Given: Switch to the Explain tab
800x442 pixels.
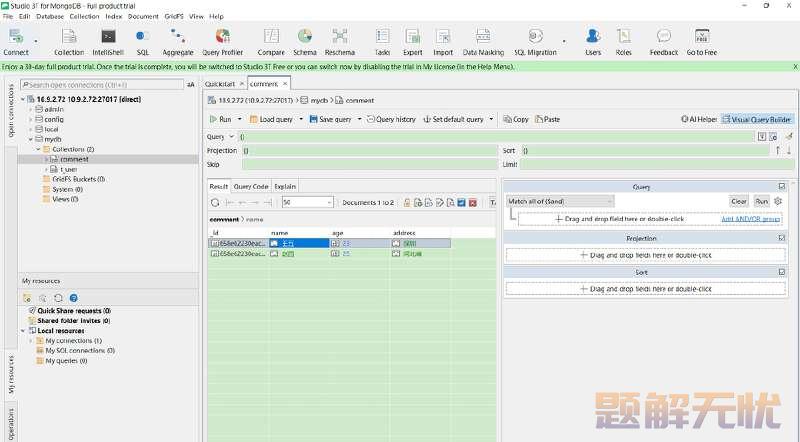Looking at the screenshot, I should tap(285, 186).
